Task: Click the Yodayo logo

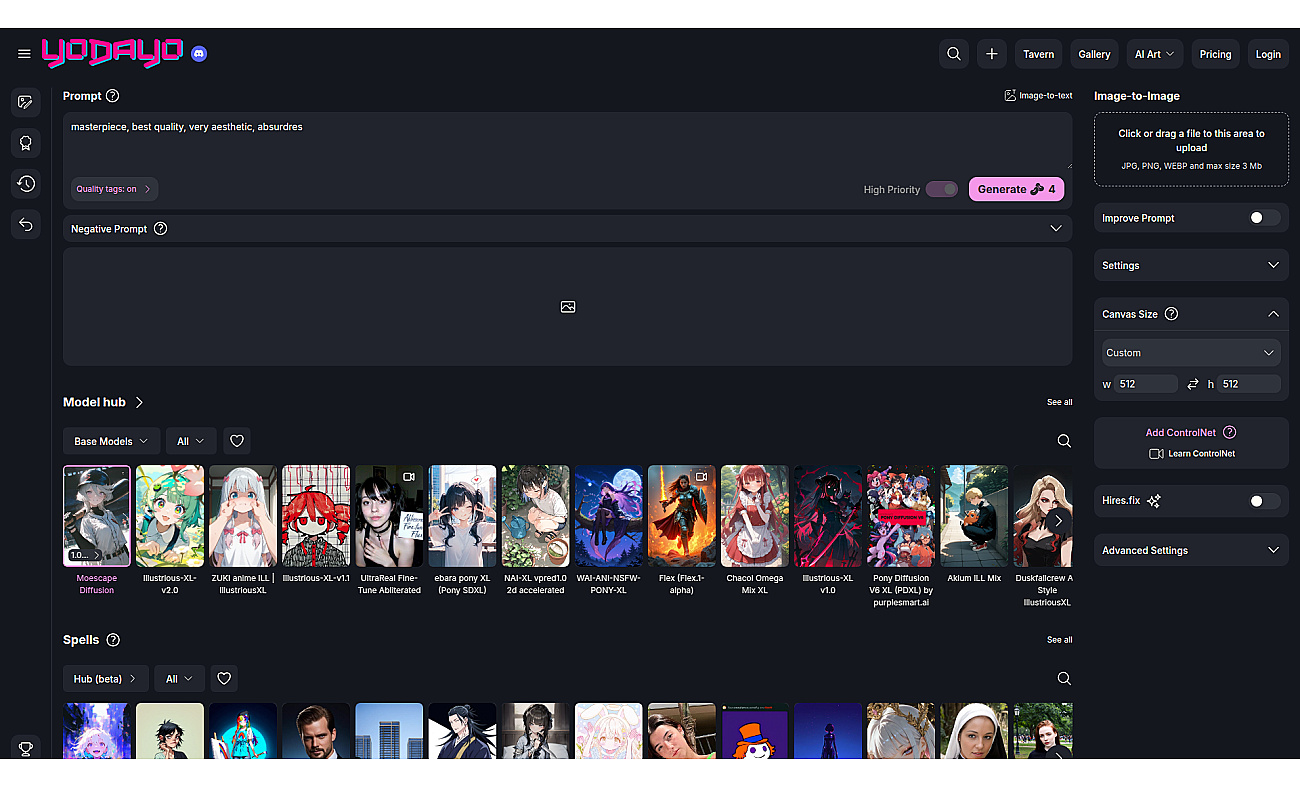Action: click(x=113, y=53)
